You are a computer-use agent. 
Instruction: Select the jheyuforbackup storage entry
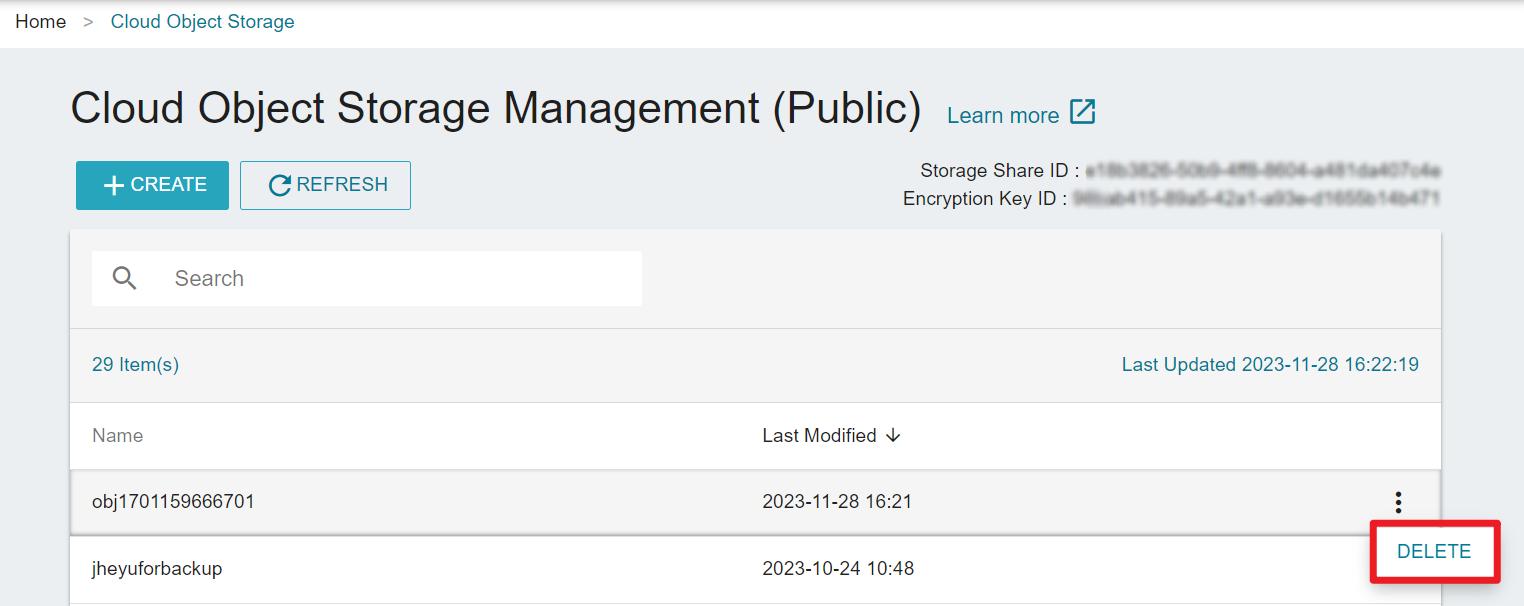pos(157,569)
